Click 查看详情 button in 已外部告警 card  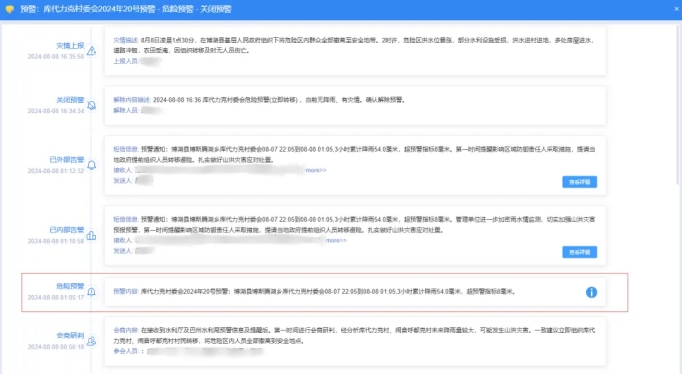pyautogui.click(x=579, y=182)
